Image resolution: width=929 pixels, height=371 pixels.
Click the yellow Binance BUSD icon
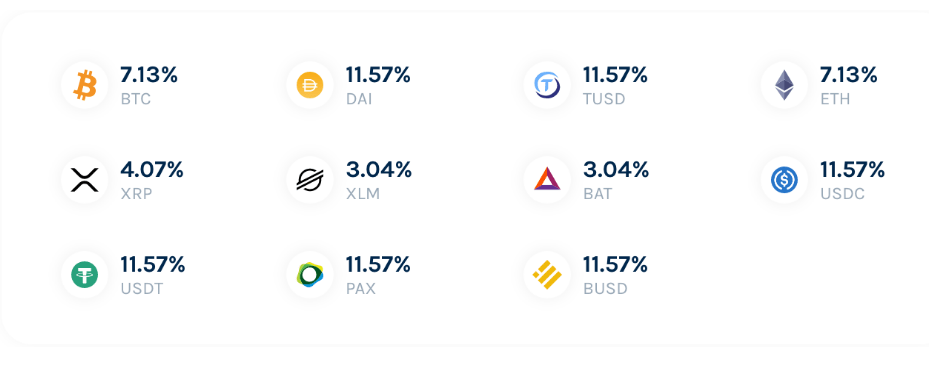[547, 274]
